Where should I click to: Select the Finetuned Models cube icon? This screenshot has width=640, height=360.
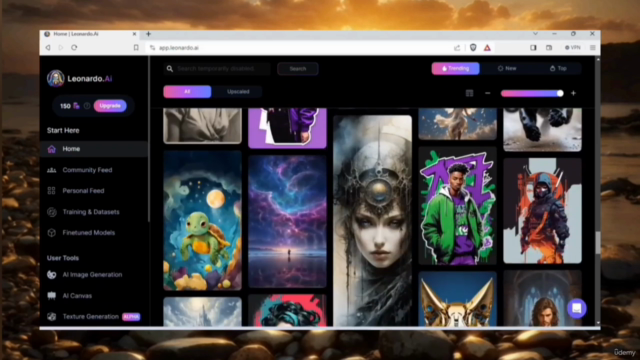51,233
